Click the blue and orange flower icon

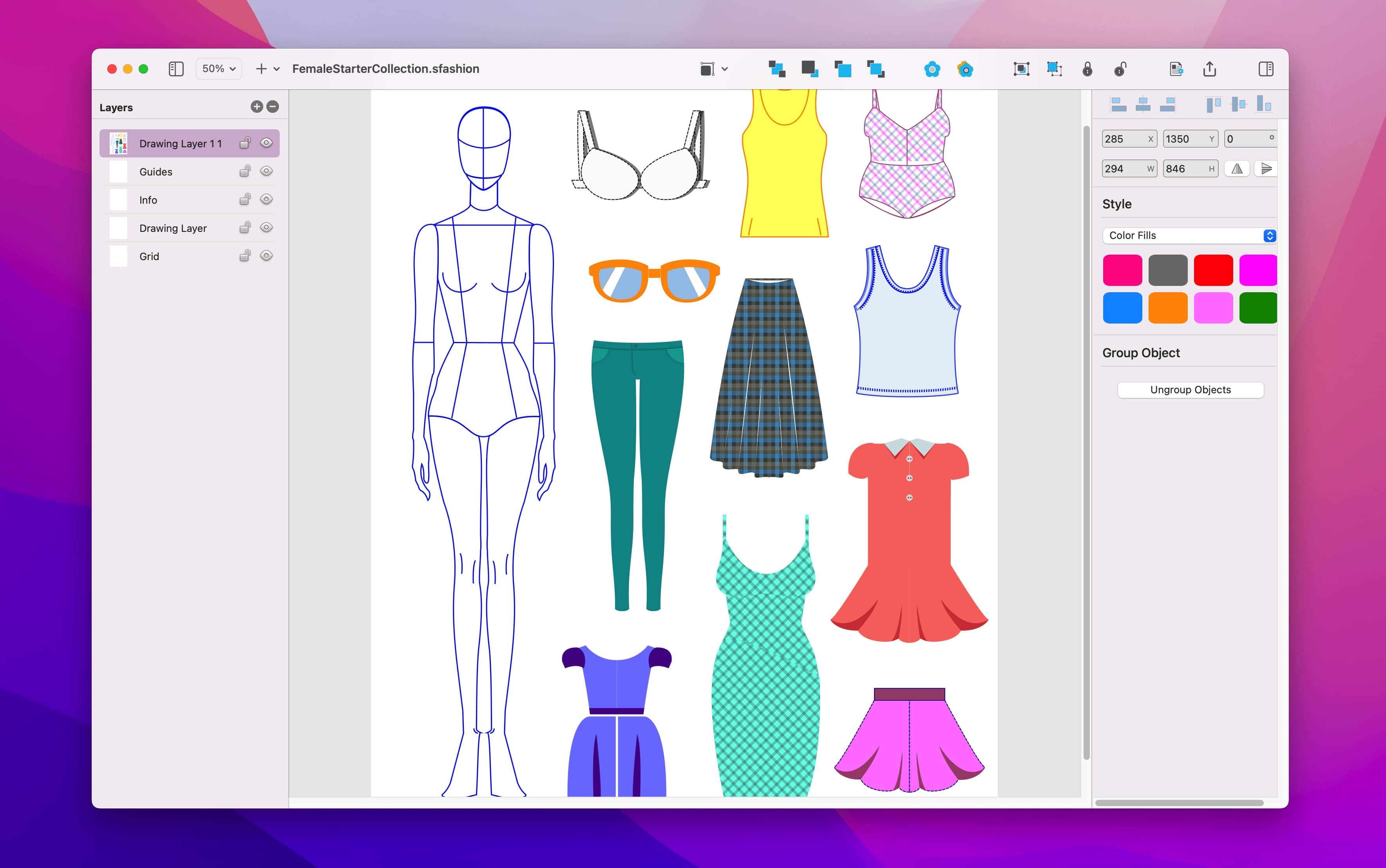tap(965, 69)
